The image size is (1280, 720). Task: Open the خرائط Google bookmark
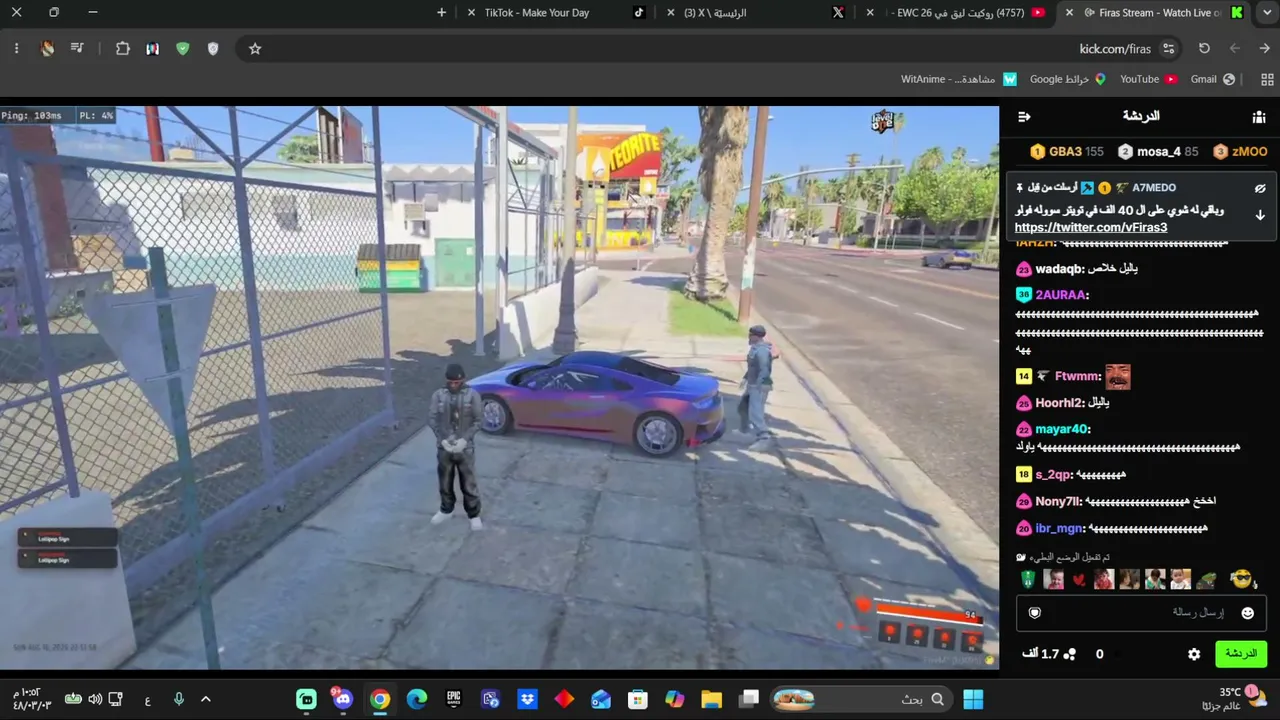pyautogui.click(x=1068, y=79)
